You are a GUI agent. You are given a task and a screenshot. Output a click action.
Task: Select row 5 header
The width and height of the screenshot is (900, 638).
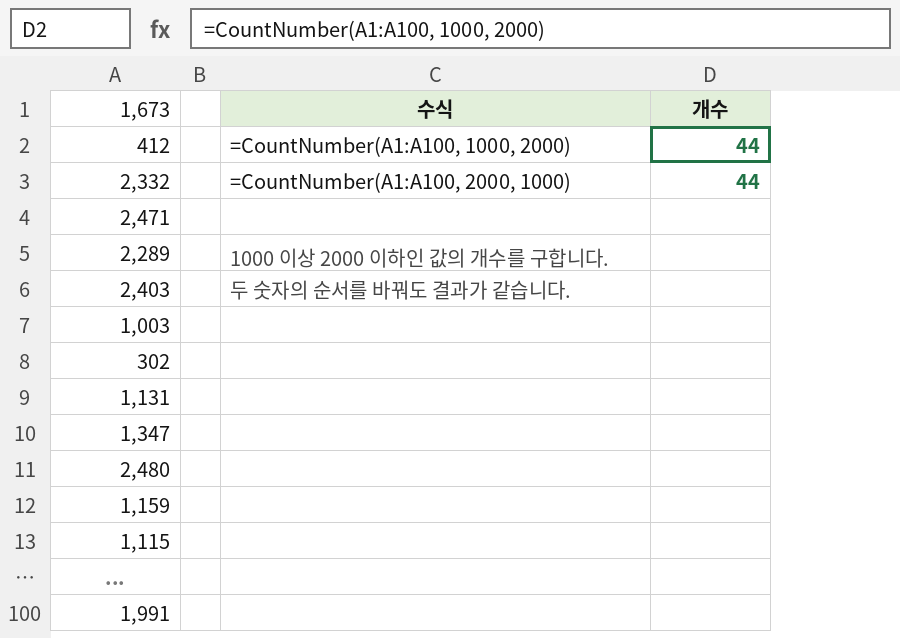pyautogui.click(x=25, y=253)
